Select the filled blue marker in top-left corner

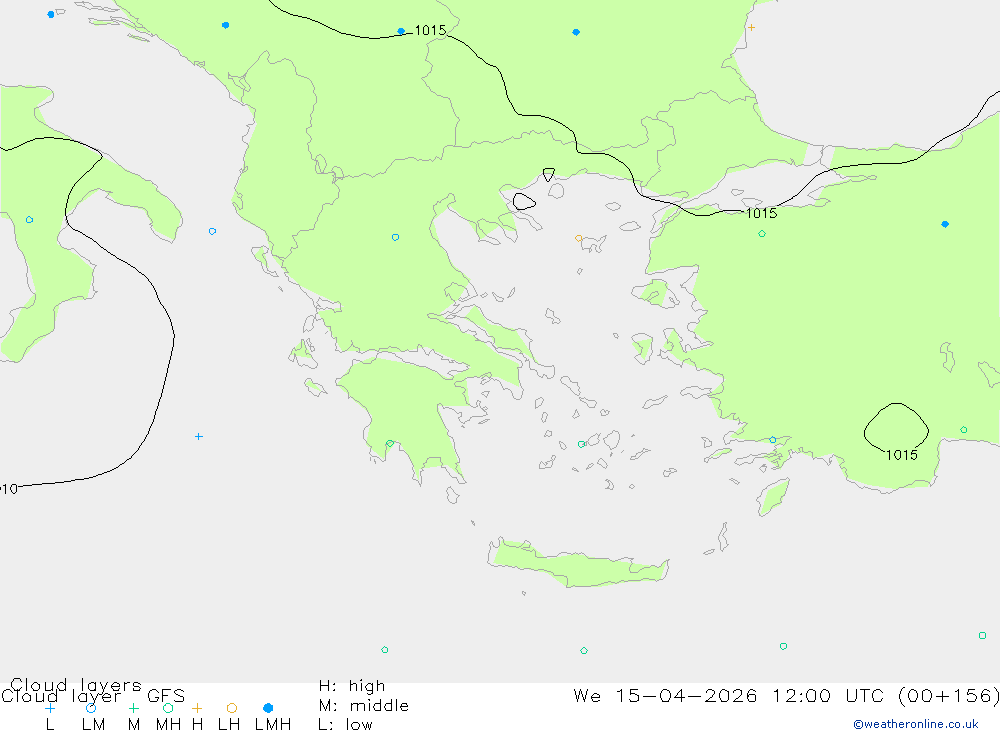[x=51, y=14]
